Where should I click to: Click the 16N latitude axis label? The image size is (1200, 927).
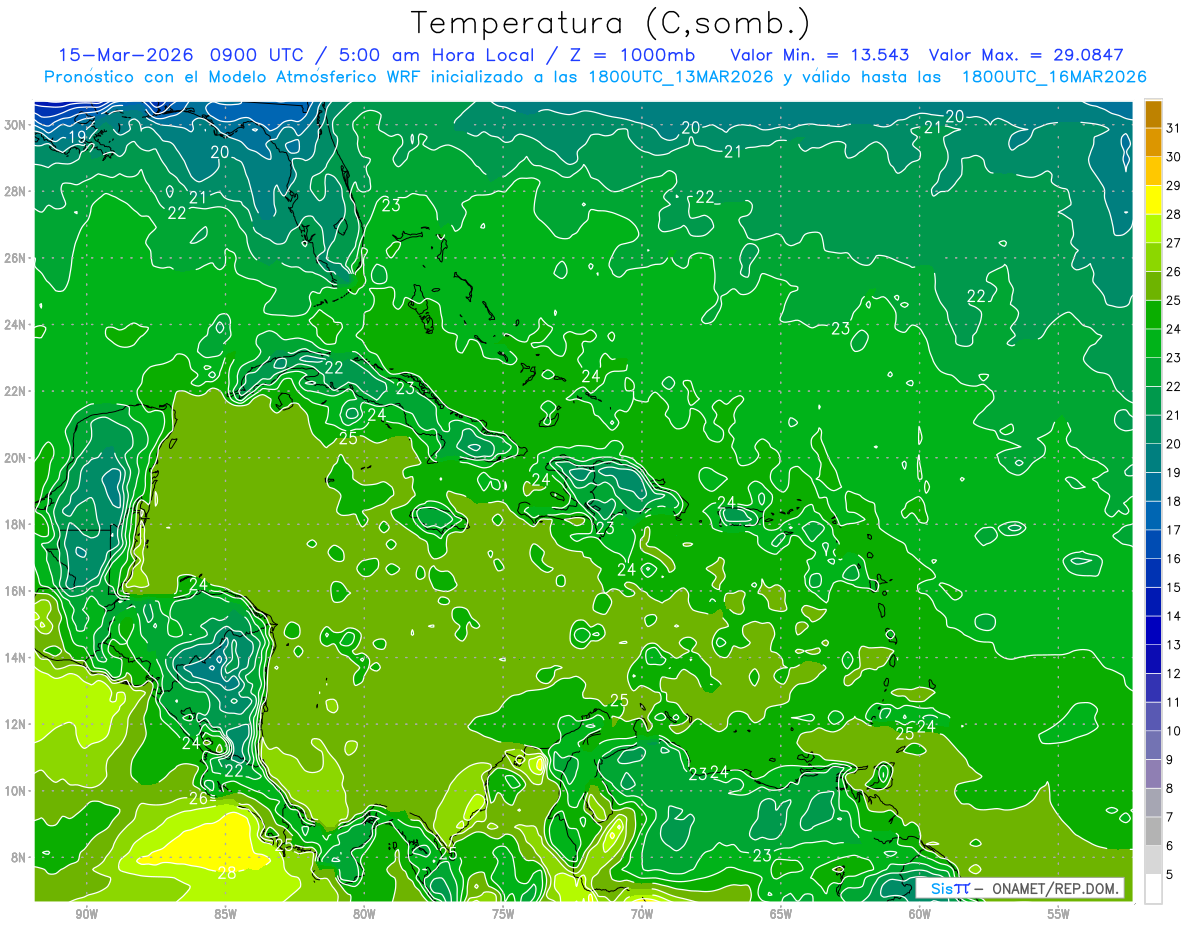click(15, 591)
